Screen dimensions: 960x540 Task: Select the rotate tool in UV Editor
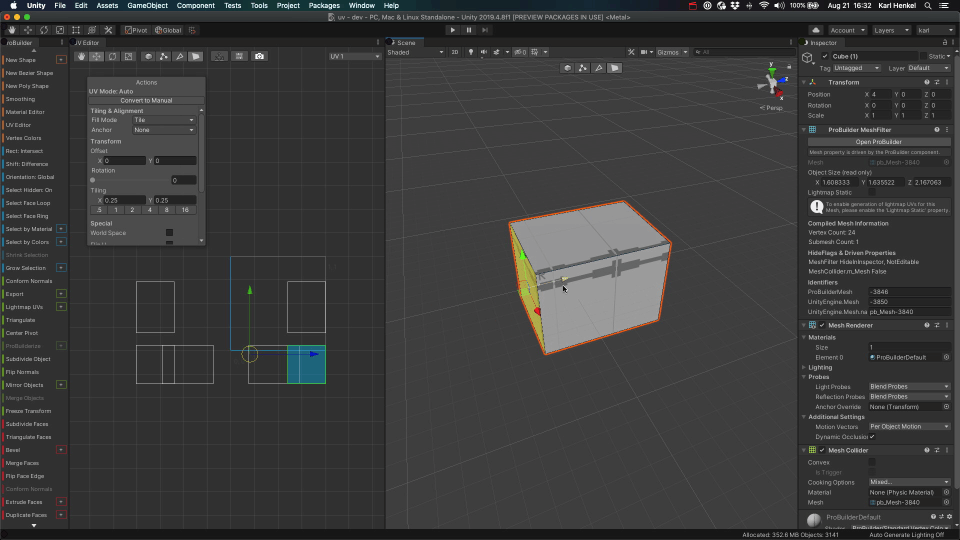[112, 56]
